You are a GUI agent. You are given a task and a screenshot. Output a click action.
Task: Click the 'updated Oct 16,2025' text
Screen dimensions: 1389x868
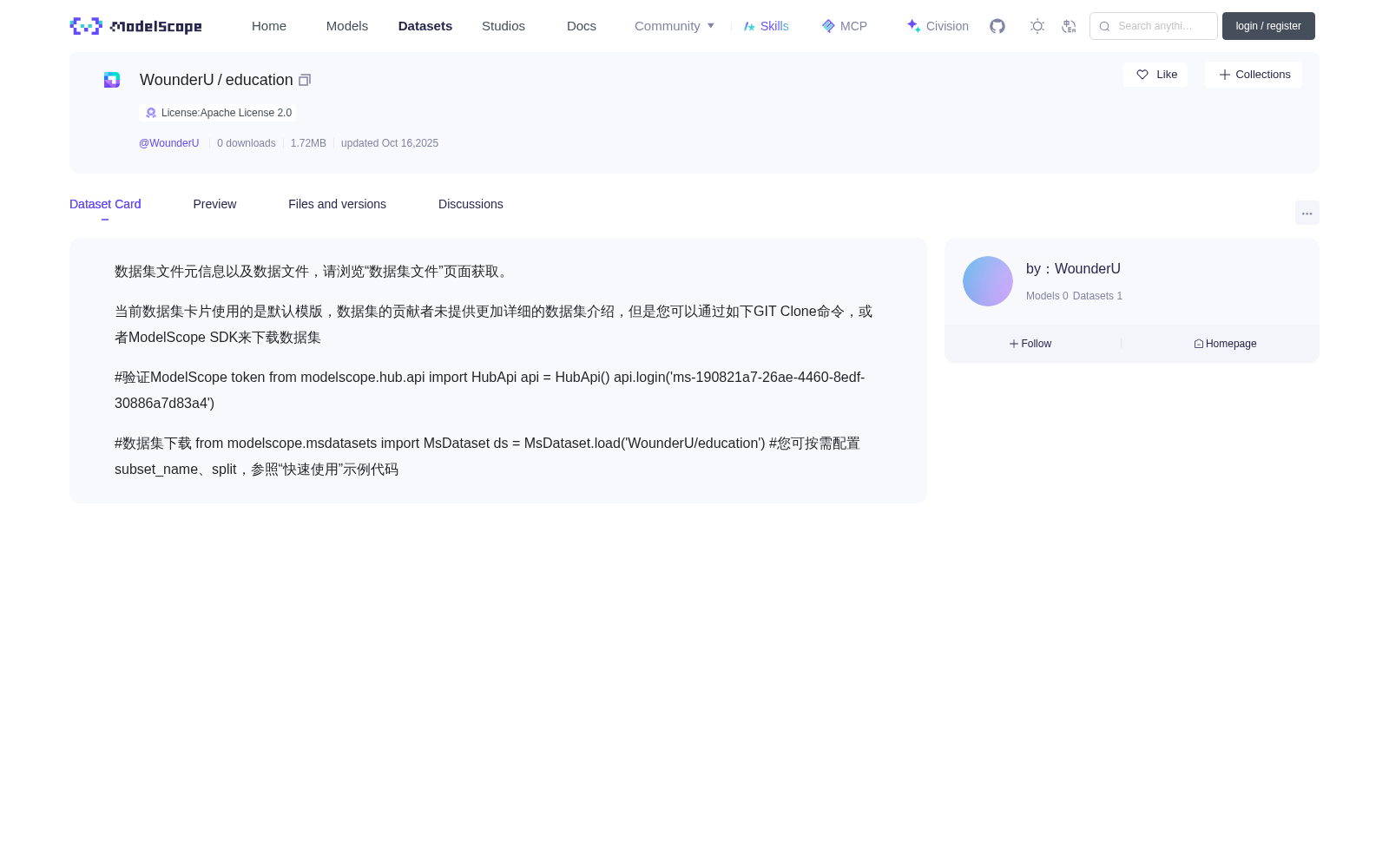click(x=390, y=143)
